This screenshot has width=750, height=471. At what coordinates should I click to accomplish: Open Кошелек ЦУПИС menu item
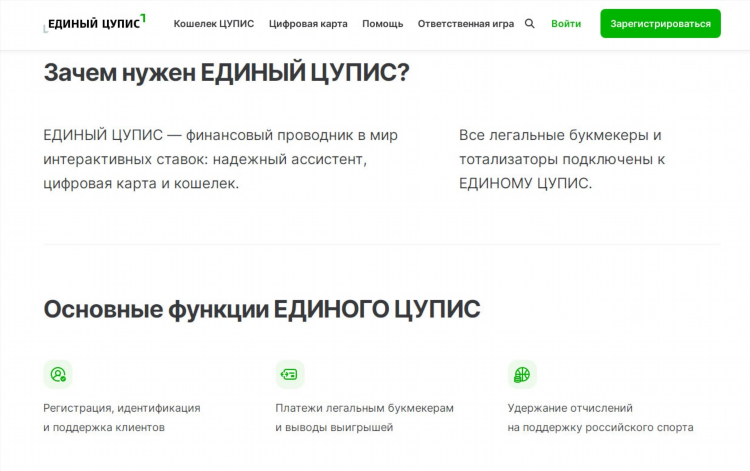214,23
